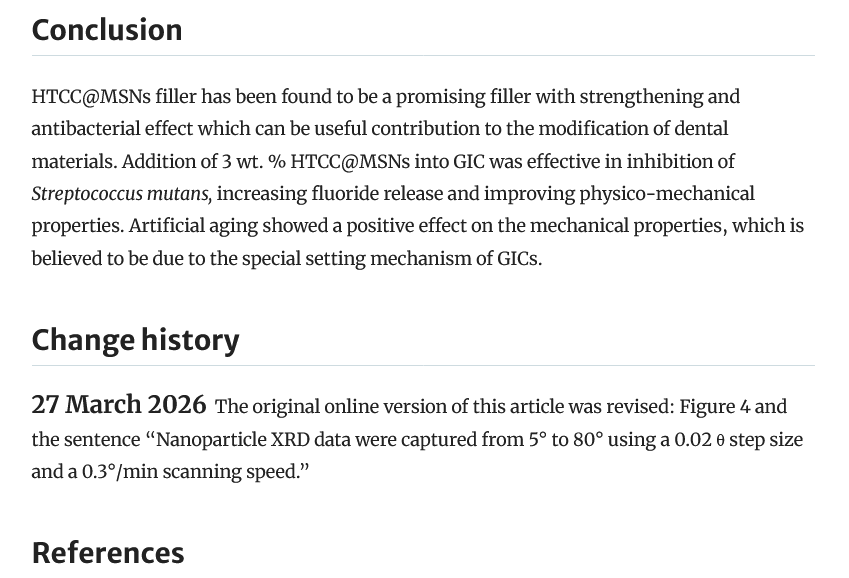Screen dimensions: 849x578
Task: Click the words 'fluoride release'
Action: (x=370, y=194)
